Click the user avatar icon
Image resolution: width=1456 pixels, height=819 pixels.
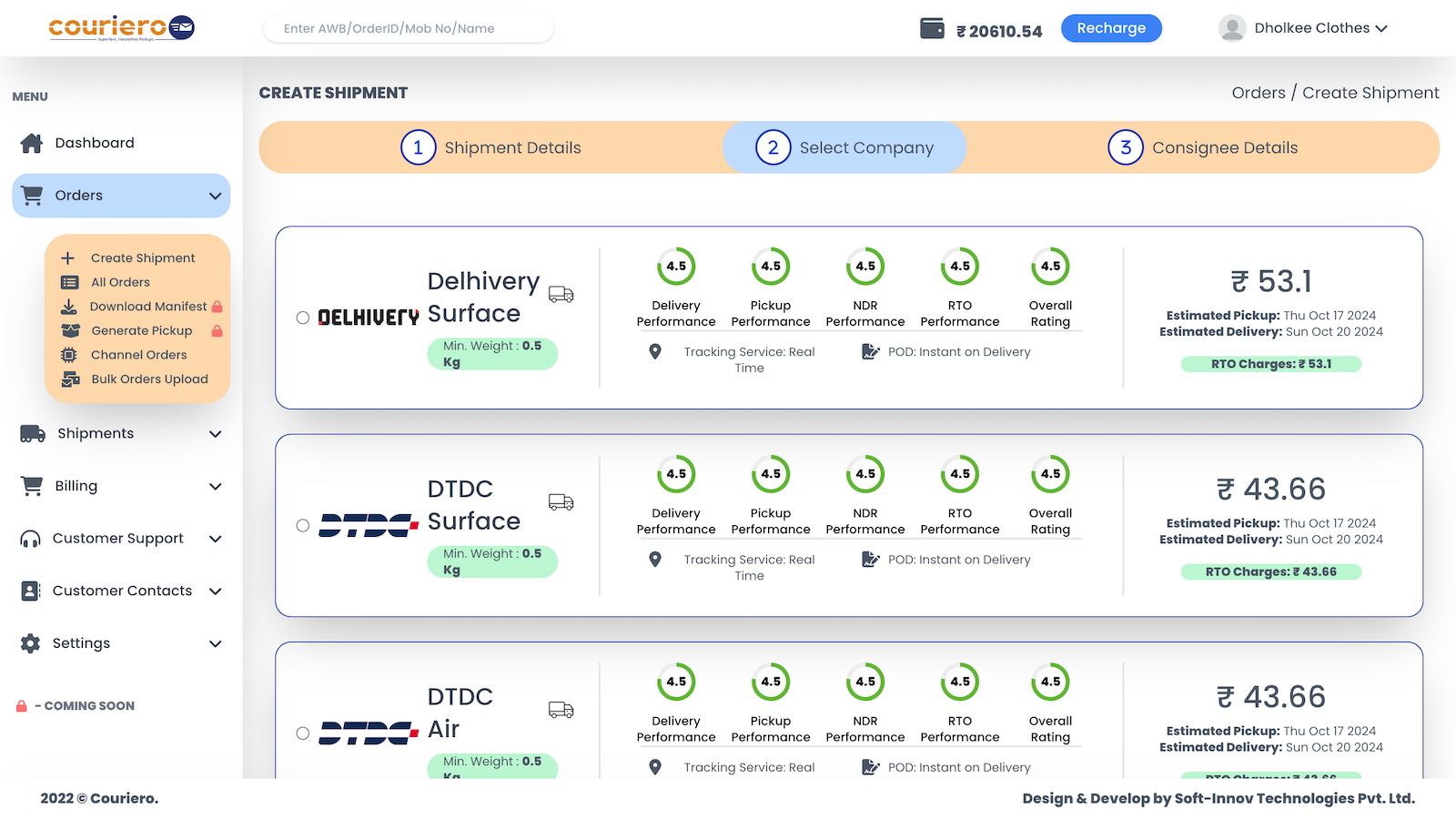(x=1232, y=28)
